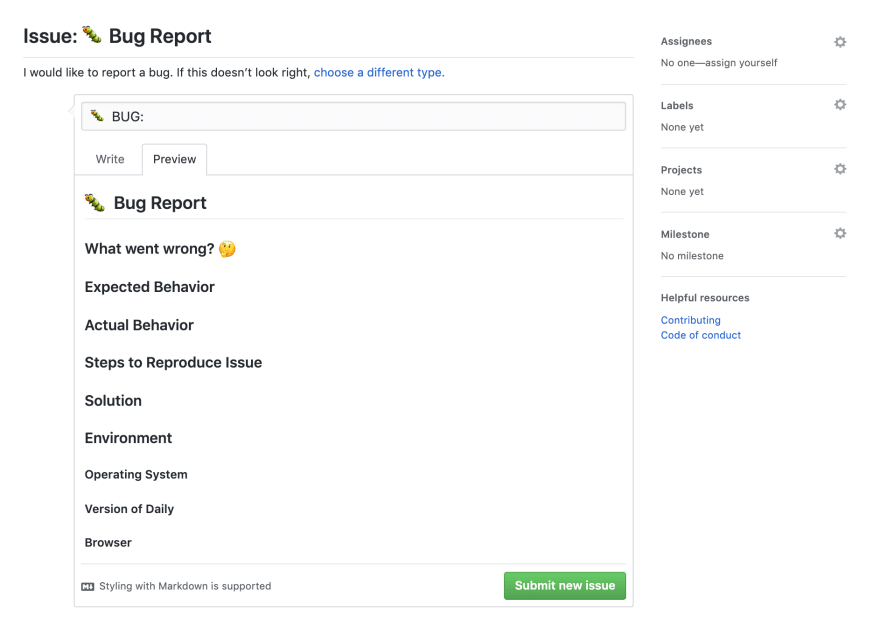Open the Contributing link
Image resolution: width=880 pixels, height=625 pixels.
(x=690, y=320)
